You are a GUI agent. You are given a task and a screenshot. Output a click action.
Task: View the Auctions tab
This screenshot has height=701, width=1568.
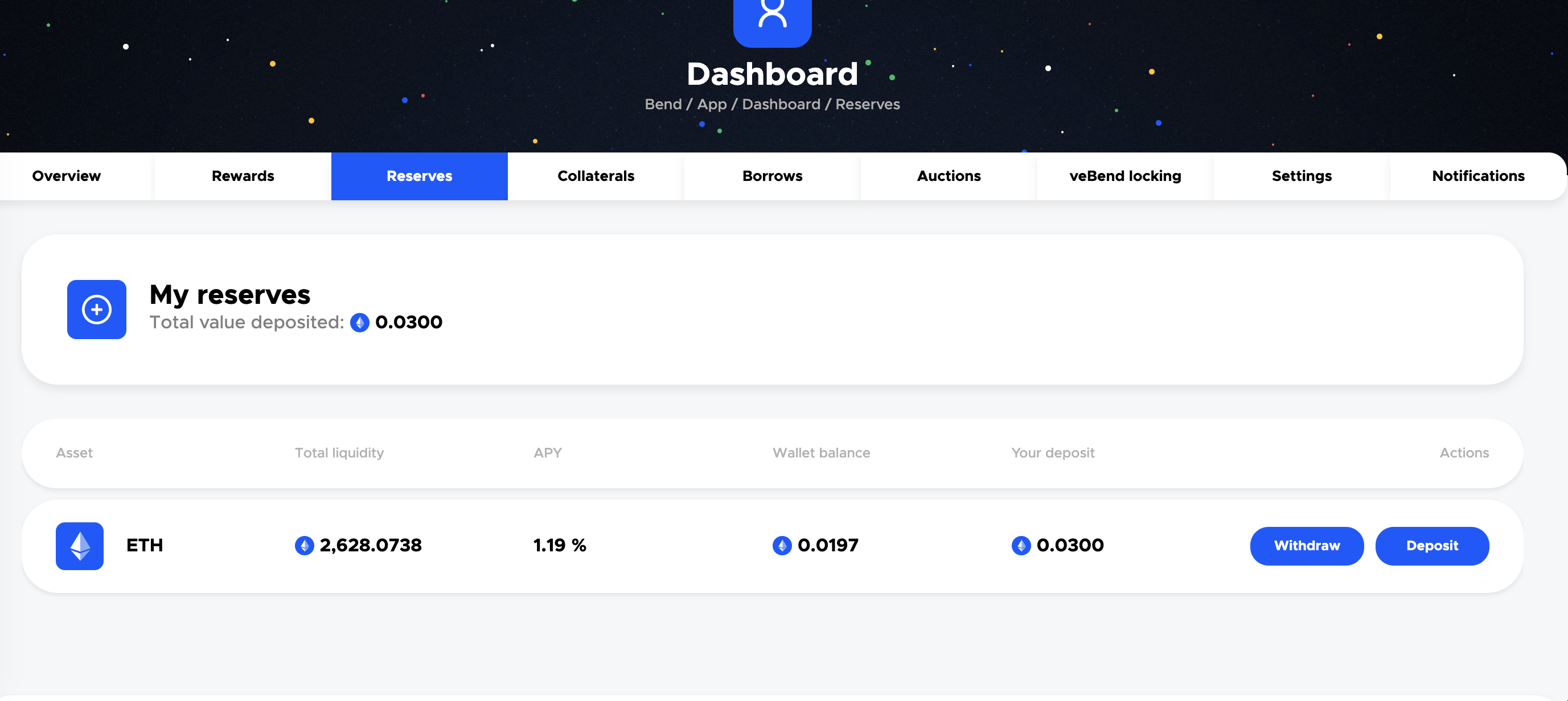pos(949,176)
